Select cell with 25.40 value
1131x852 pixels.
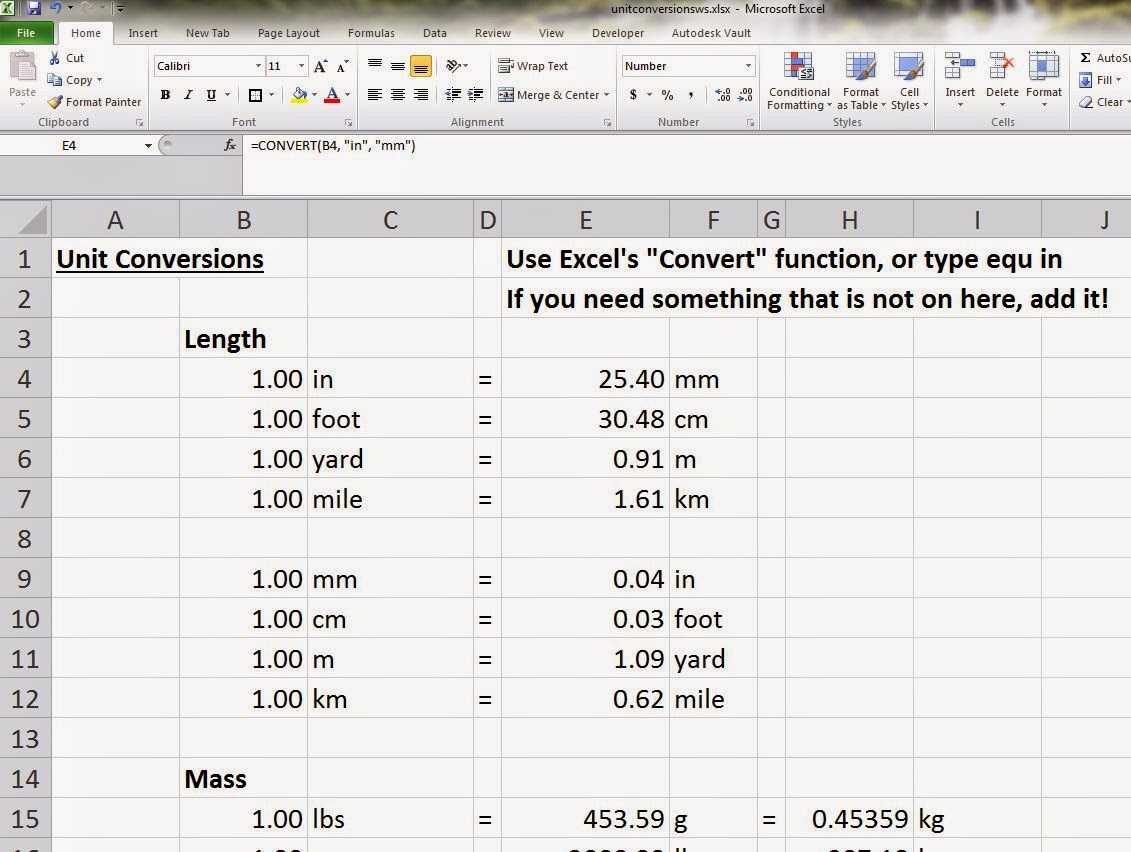(586, 379)
